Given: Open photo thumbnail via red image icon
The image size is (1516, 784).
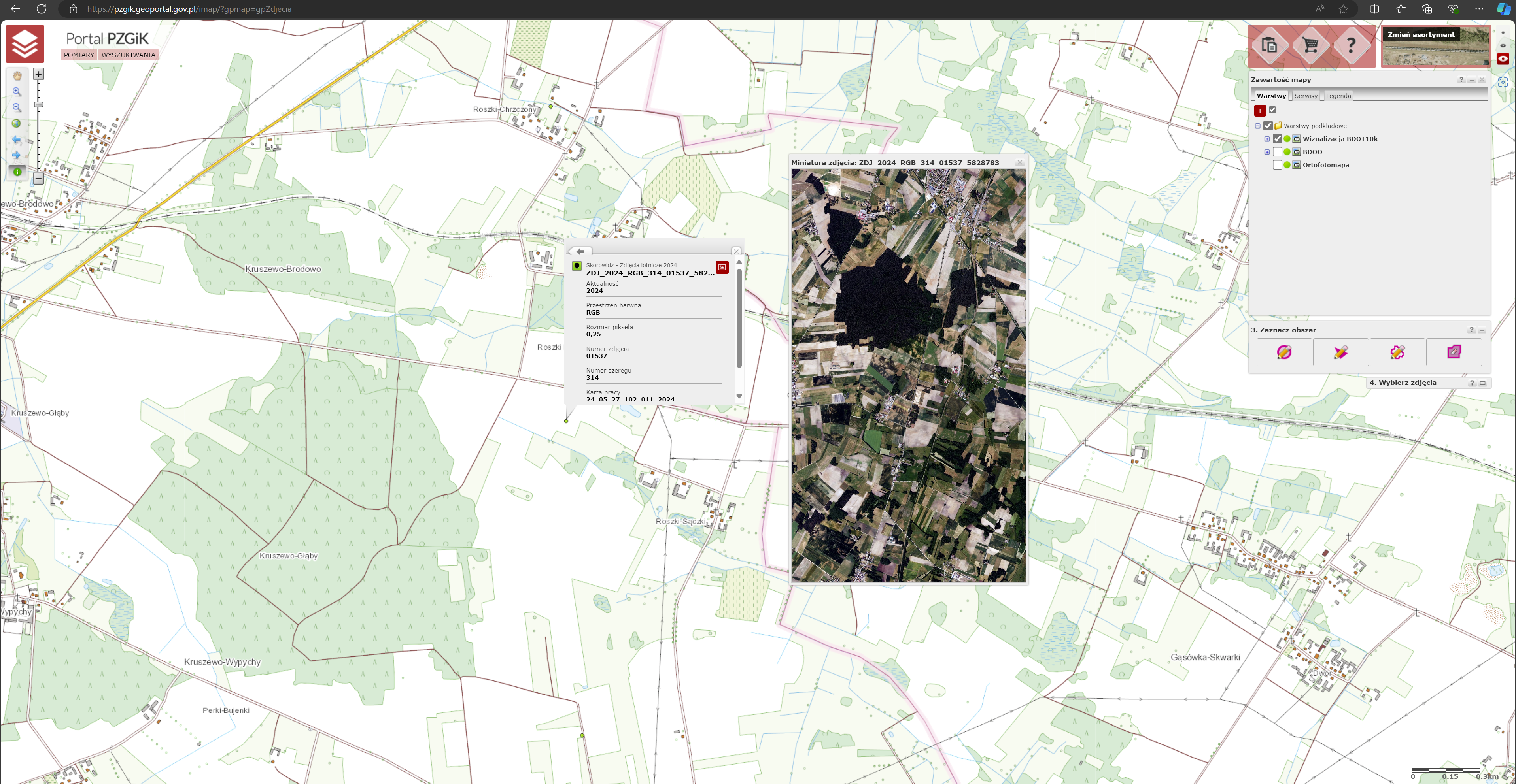Looking at the screenshot, I should coord(722,267).
